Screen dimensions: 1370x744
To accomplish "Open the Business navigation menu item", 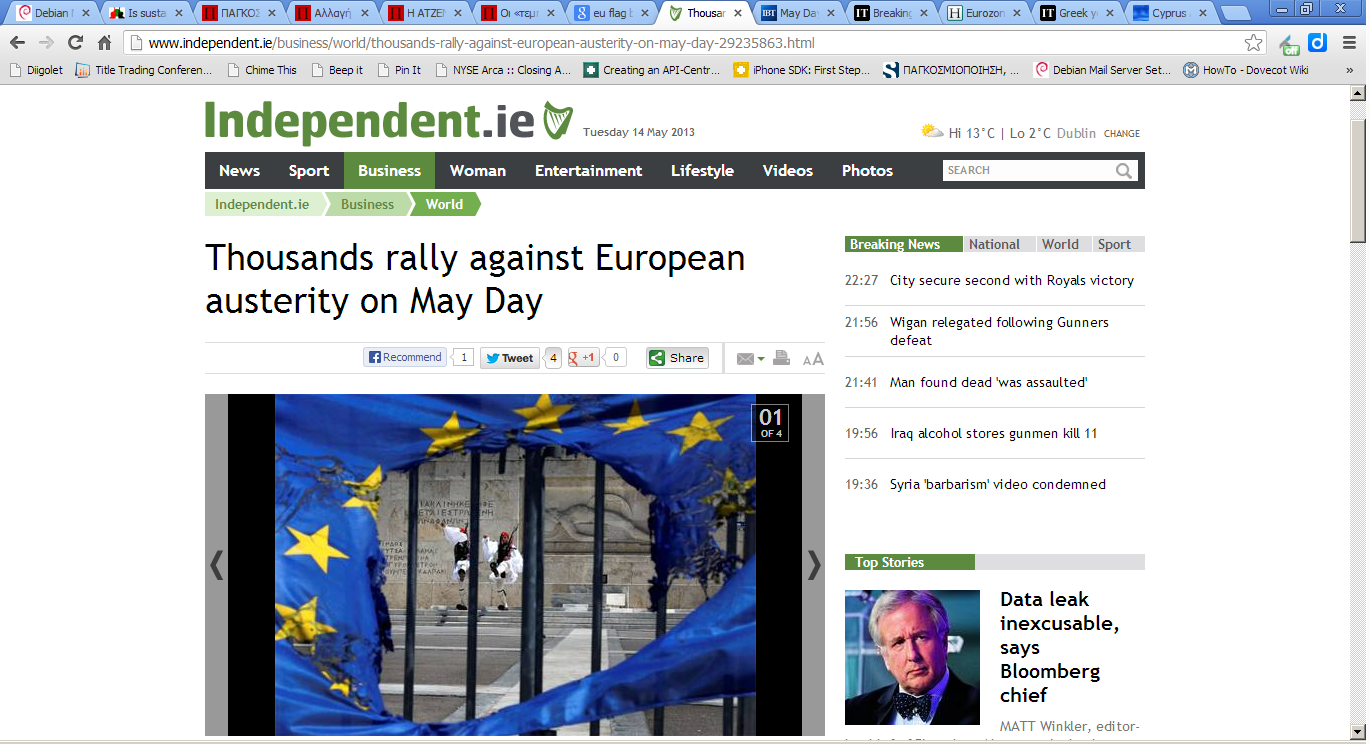I will coord(389,171).
